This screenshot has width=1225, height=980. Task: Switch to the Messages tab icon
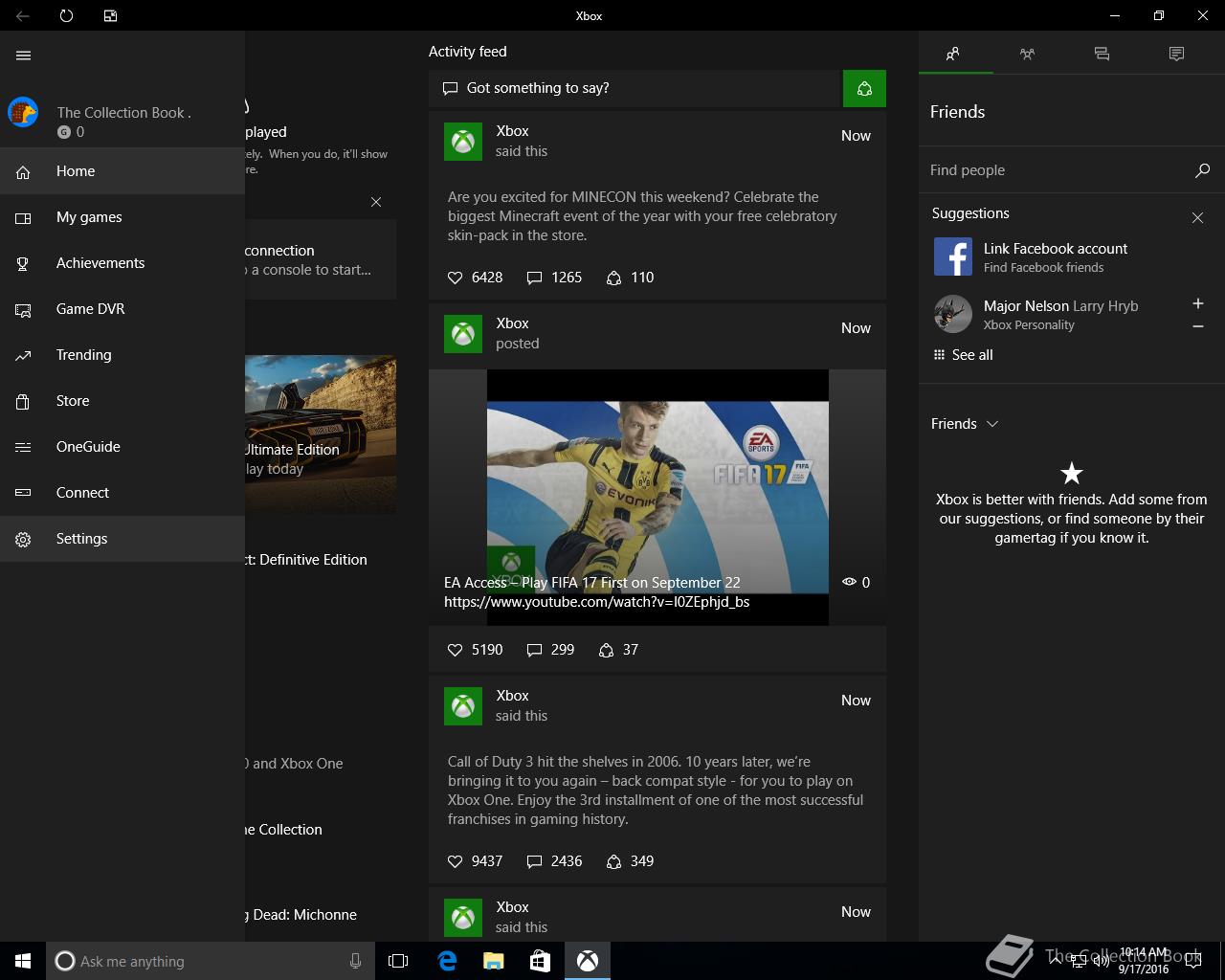[x=1102, y=54]
